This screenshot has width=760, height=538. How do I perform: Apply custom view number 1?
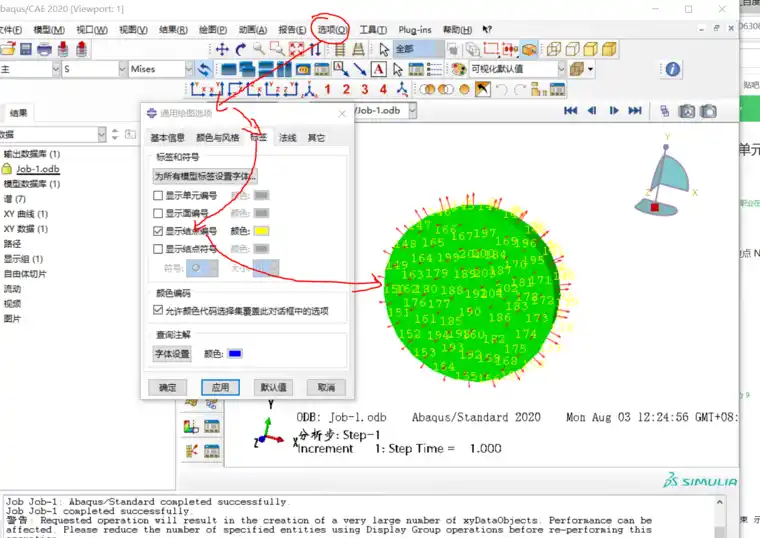coord(328,89)
